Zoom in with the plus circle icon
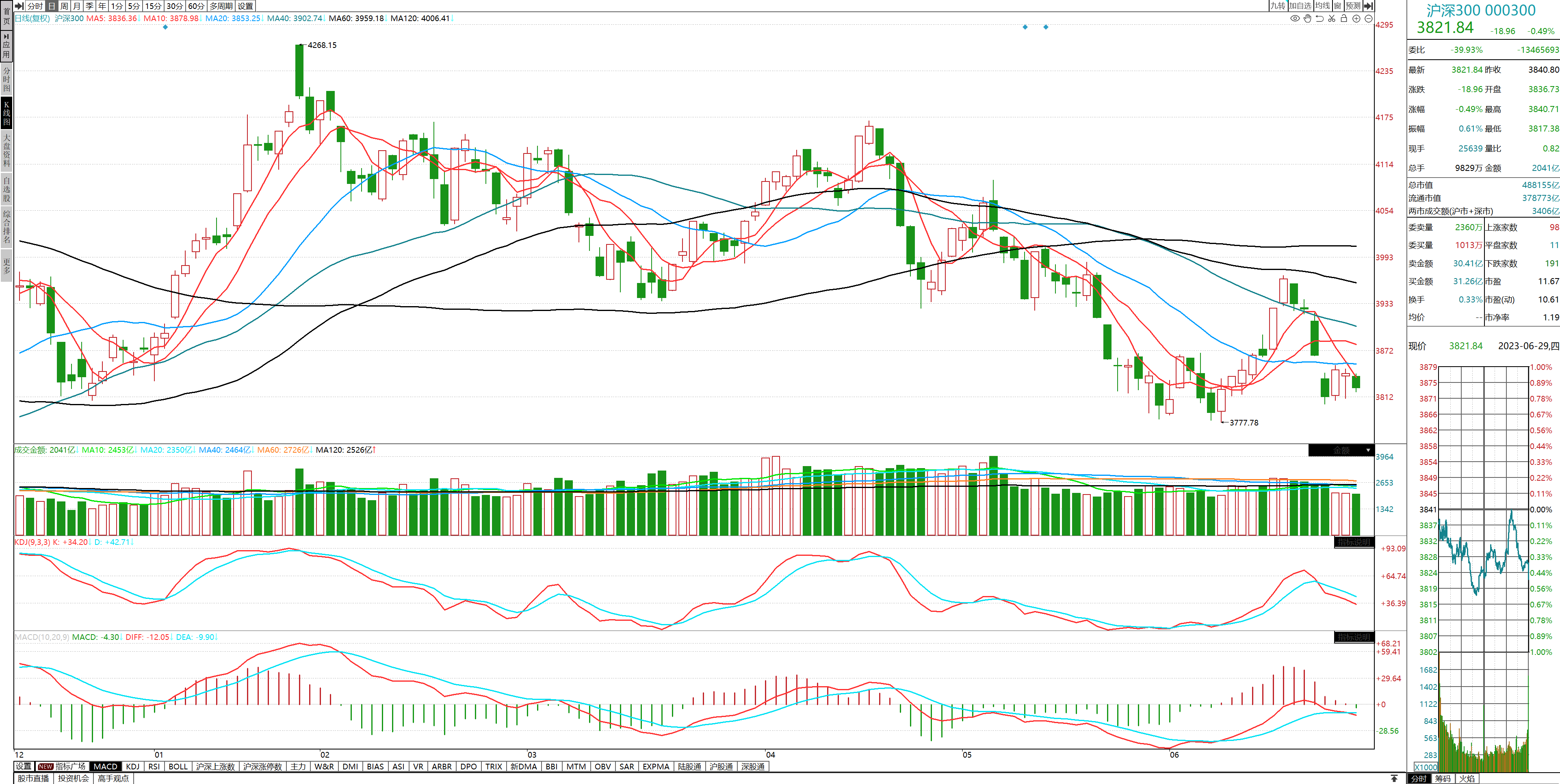The height and width of the screenshot is (784, 1560). pos(1356,18)
